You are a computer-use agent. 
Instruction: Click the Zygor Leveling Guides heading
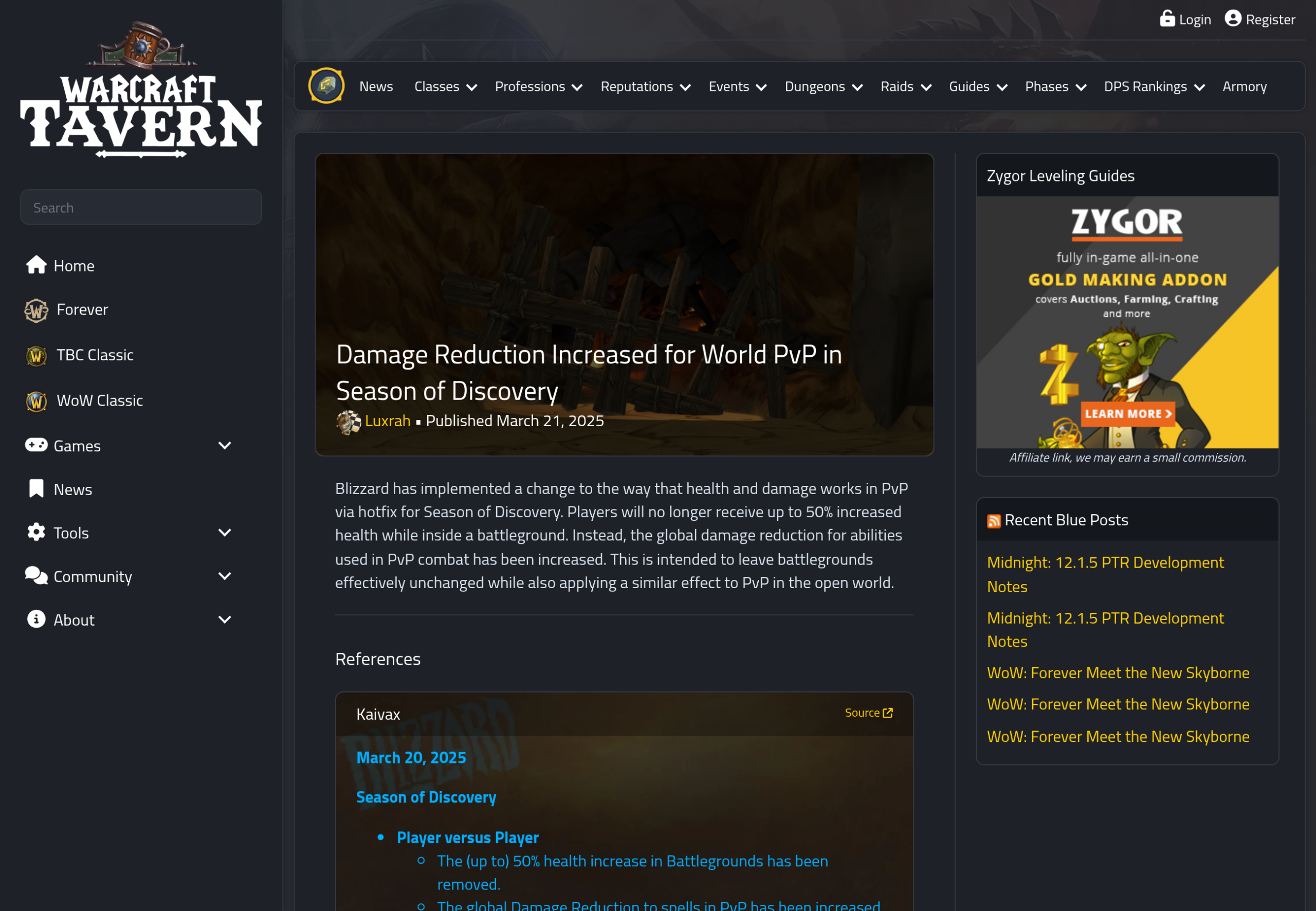(1061, 176)
